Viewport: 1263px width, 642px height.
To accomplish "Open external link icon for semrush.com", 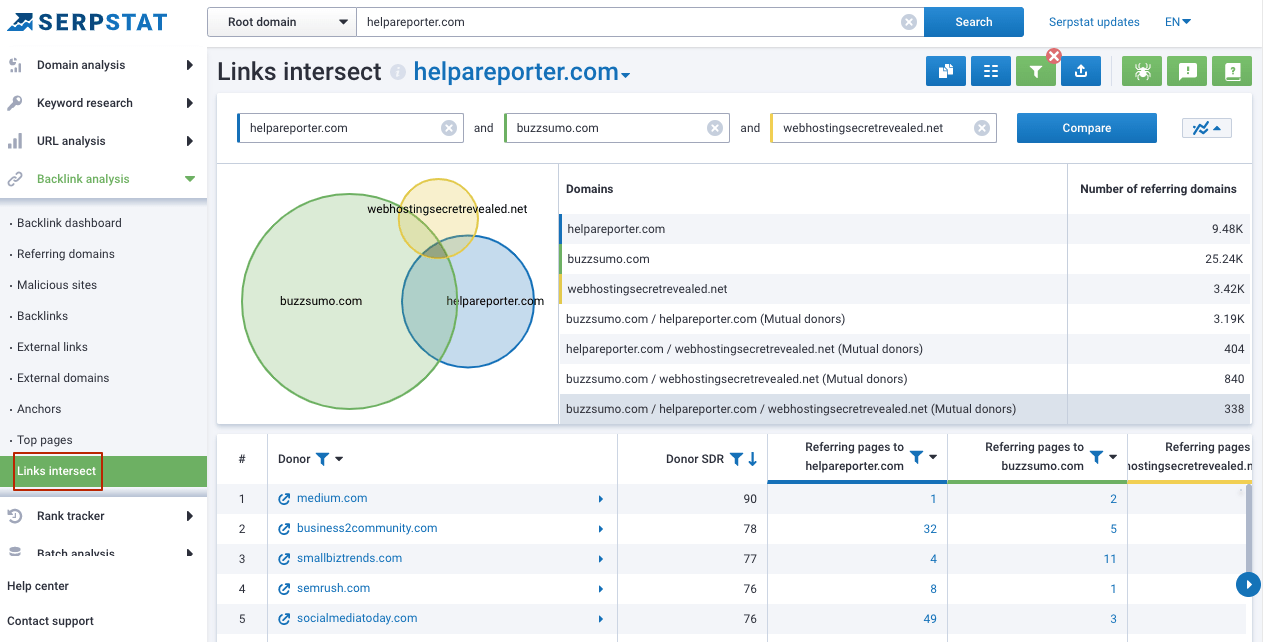I will point(284,589).
